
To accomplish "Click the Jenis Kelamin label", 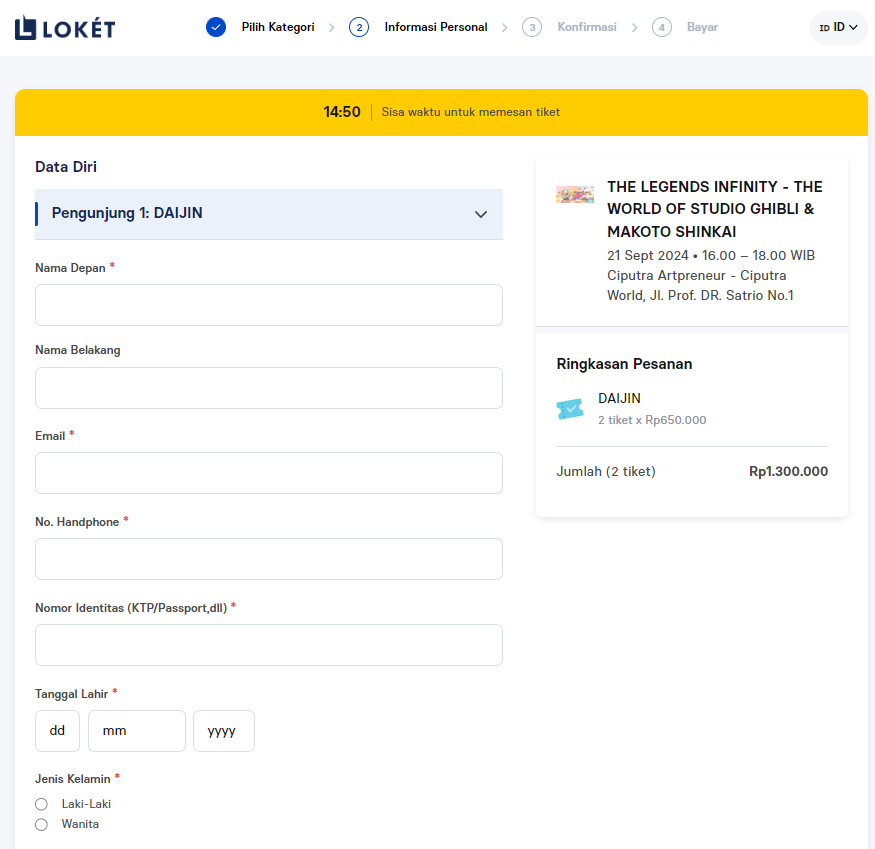I will click(73, 779).
